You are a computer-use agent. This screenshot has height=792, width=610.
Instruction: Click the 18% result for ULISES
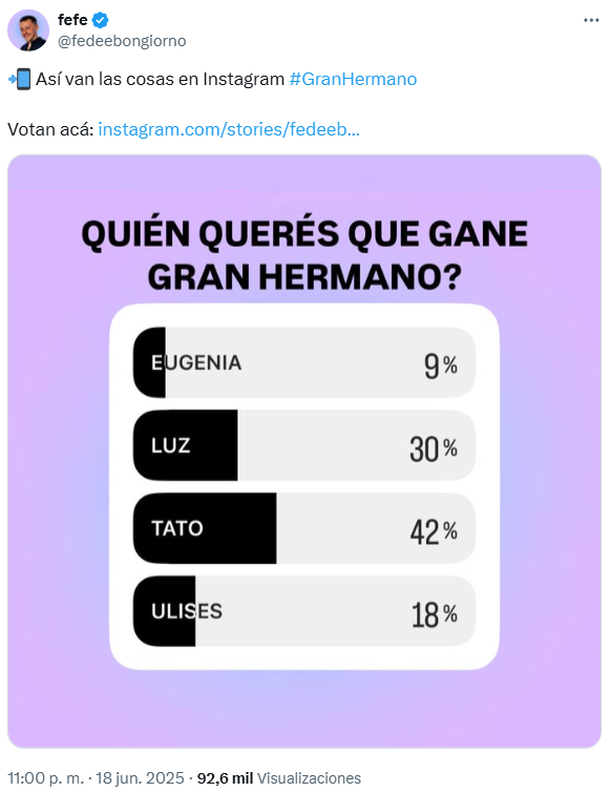434,615
